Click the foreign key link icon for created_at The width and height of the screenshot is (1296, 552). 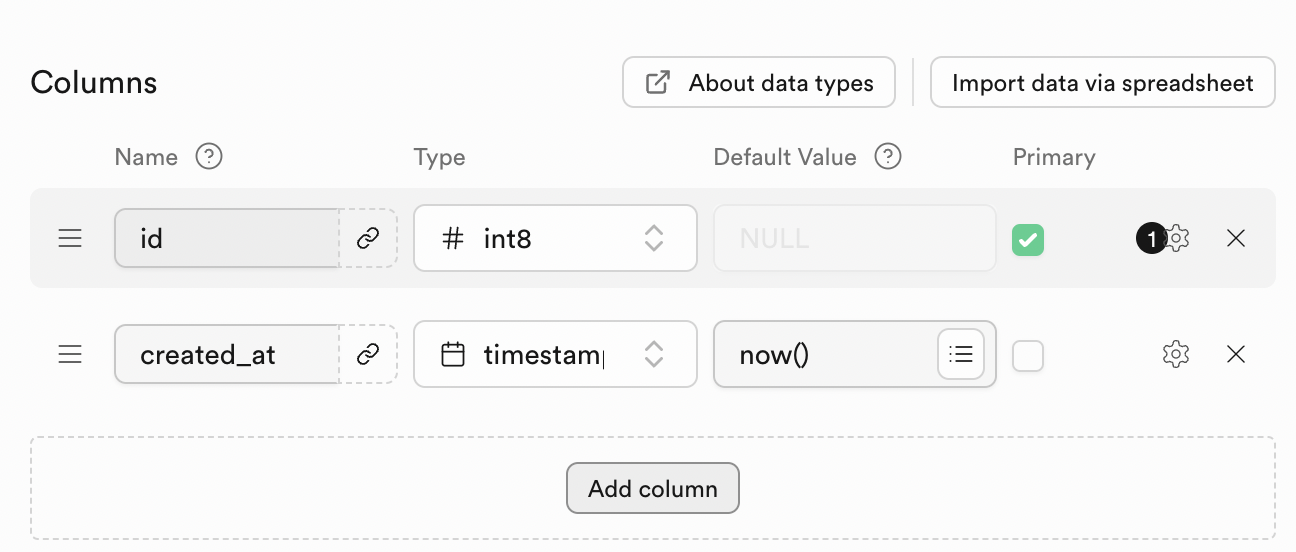[x=368, y=354]
